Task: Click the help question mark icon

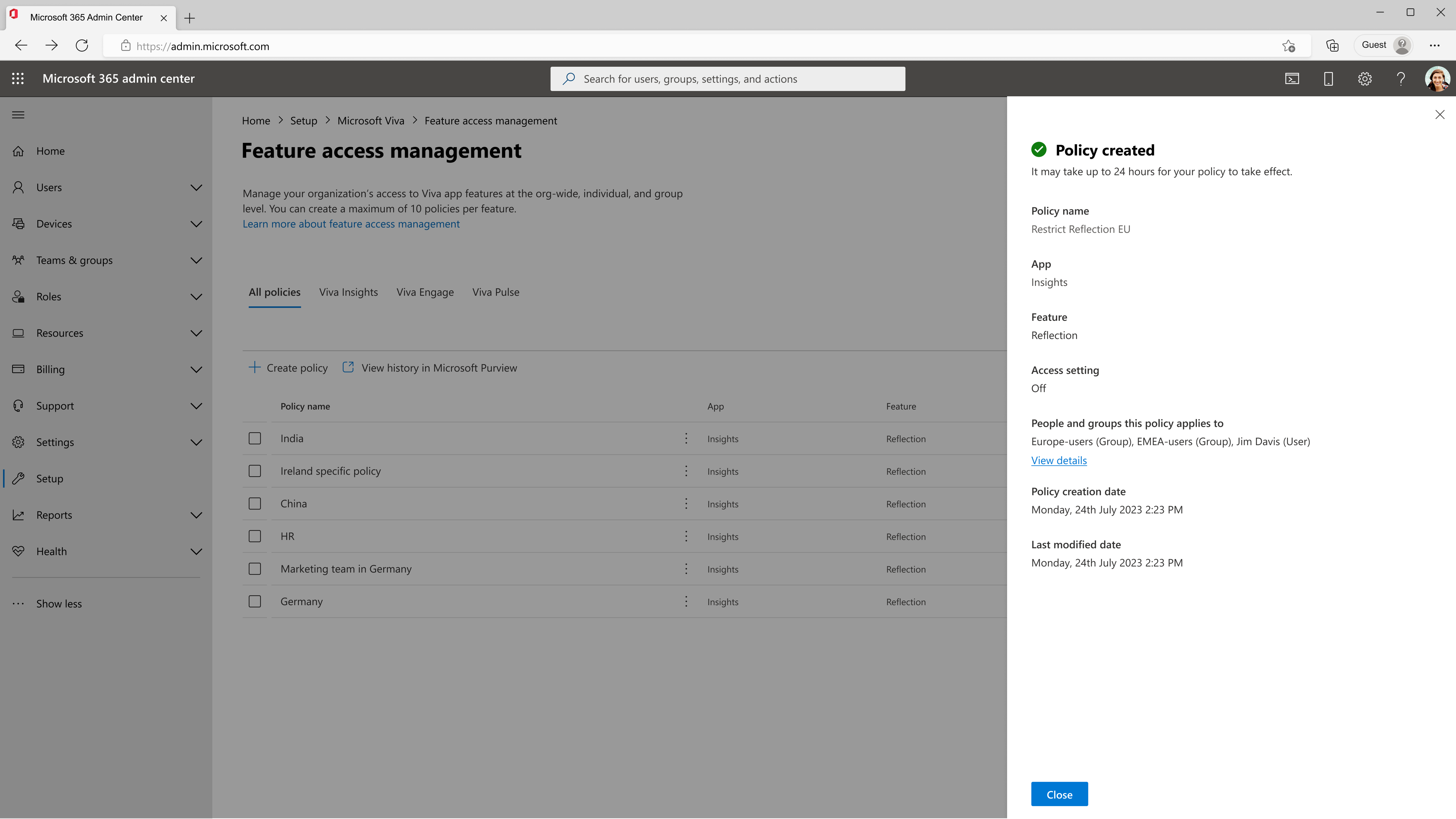Action: pyautogui.click(x=1401, y=78)
